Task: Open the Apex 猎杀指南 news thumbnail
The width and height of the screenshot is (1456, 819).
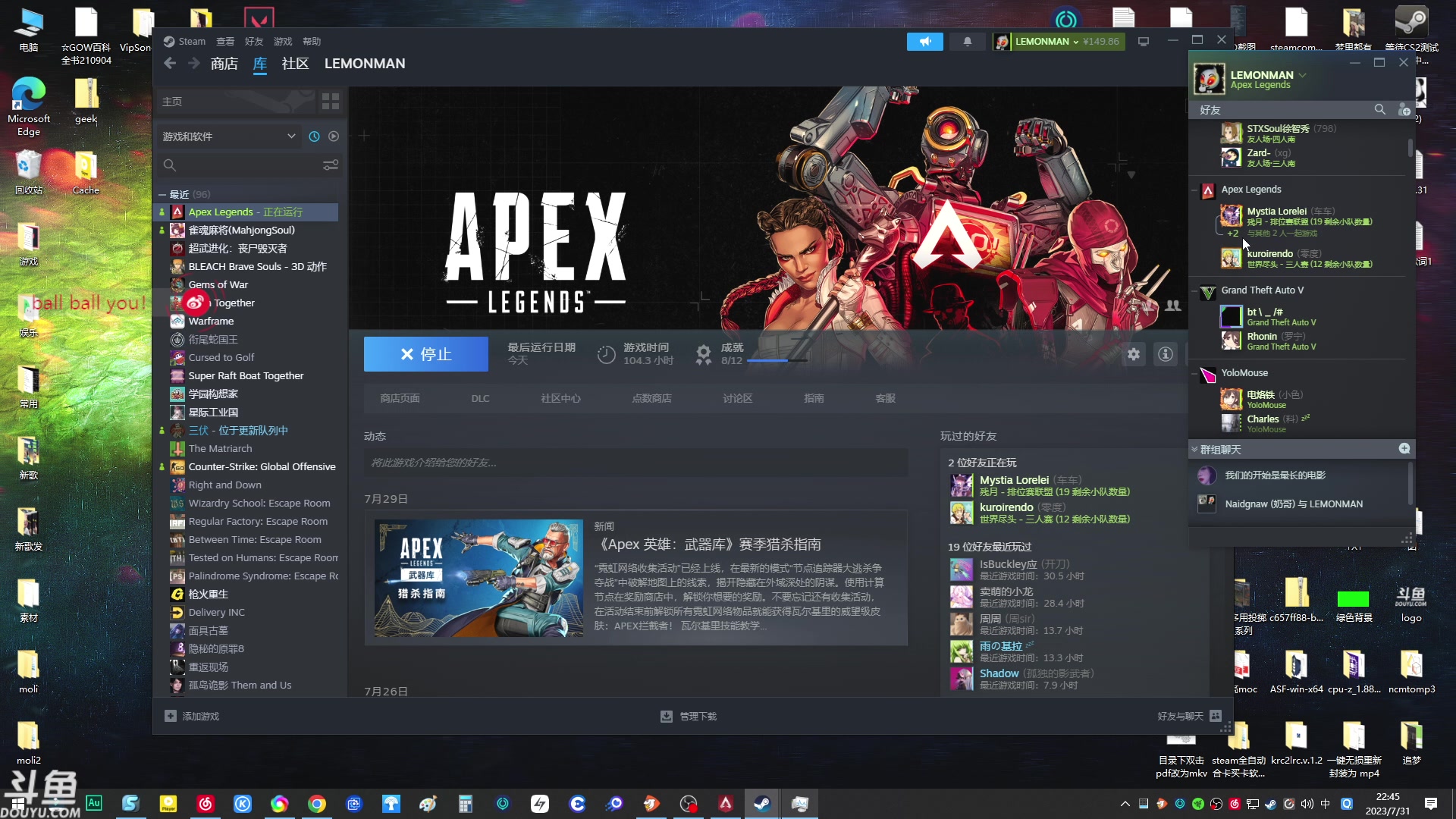Action: point(479,578)
